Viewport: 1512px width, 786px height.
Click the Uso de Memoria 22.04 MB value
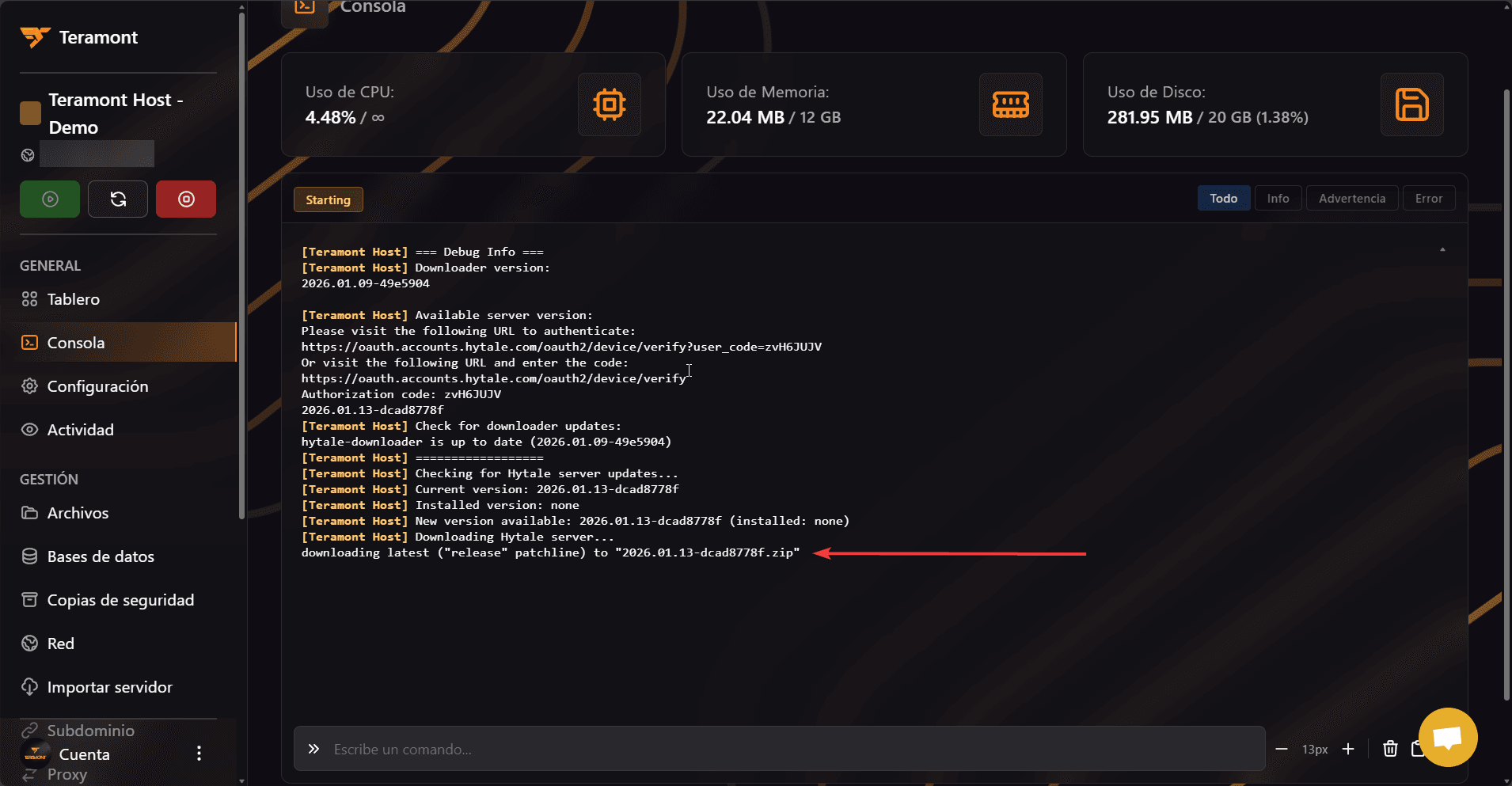pyautogui.click(x=745, y=118)
